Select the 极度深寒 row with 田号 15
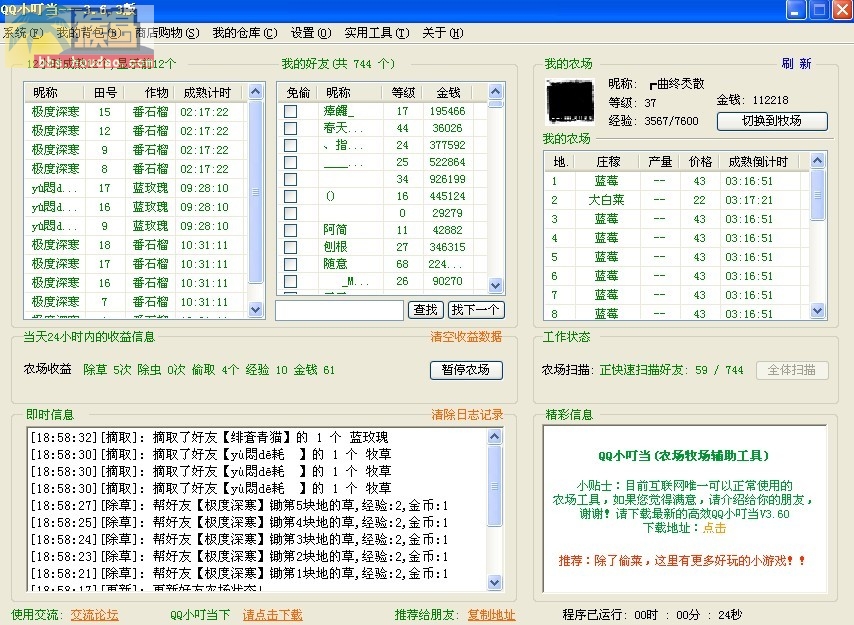This screenshot has height=625, width=854. 136,112
